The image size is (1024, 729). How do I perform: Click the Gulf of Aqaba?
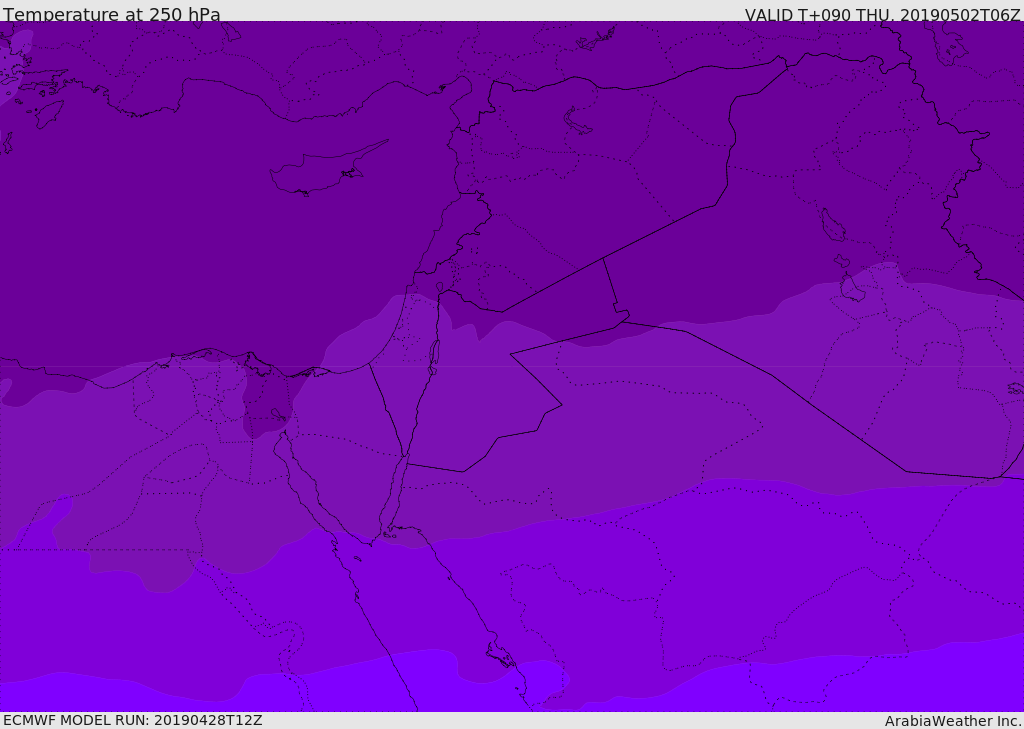point(397,495)
